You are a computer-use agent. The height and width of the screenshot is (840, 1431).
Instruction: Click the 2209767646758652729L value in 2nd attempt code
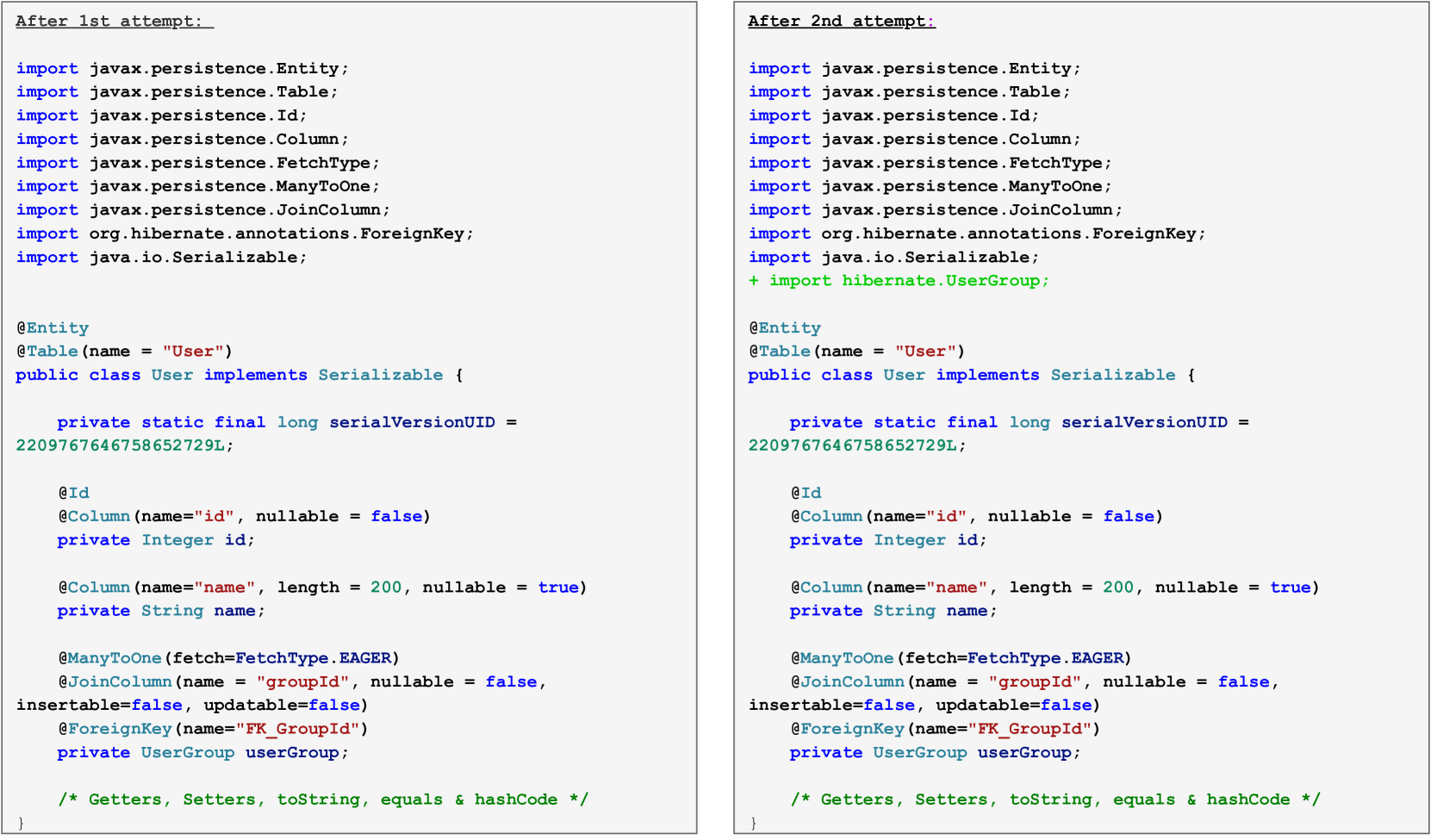click(x=853, y=445)
